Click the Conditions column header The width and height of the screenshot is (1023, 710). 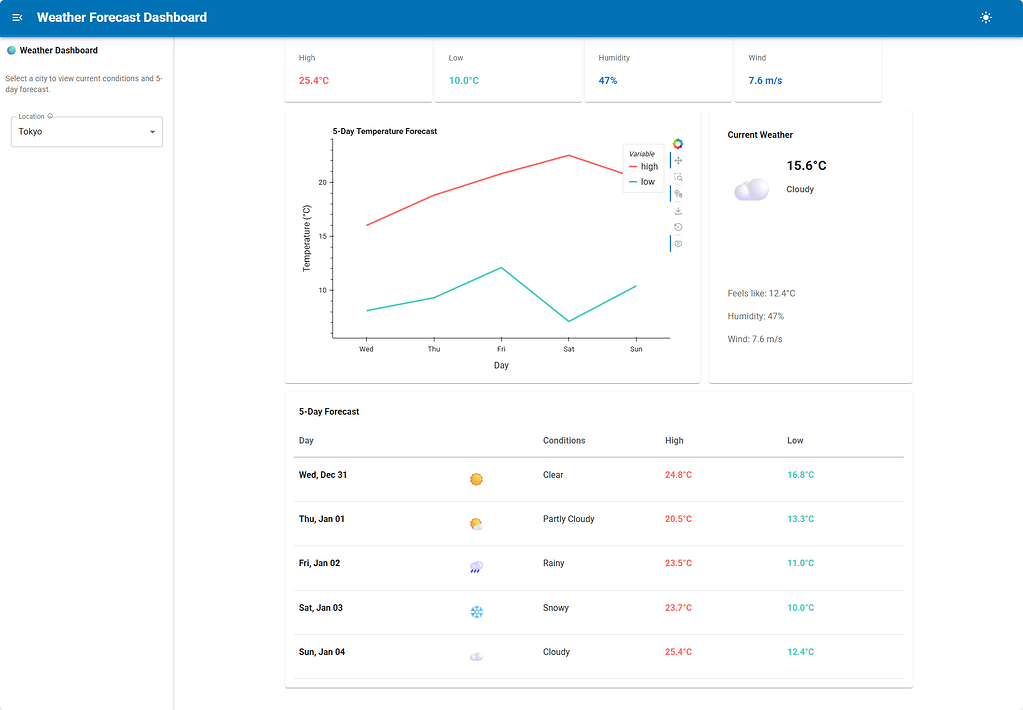point(564,440)
